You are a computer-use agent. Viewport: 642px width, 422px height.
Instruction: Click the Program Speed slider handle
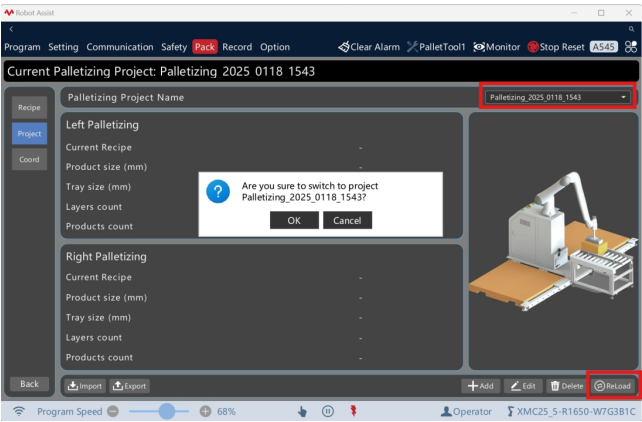(167, 411)
